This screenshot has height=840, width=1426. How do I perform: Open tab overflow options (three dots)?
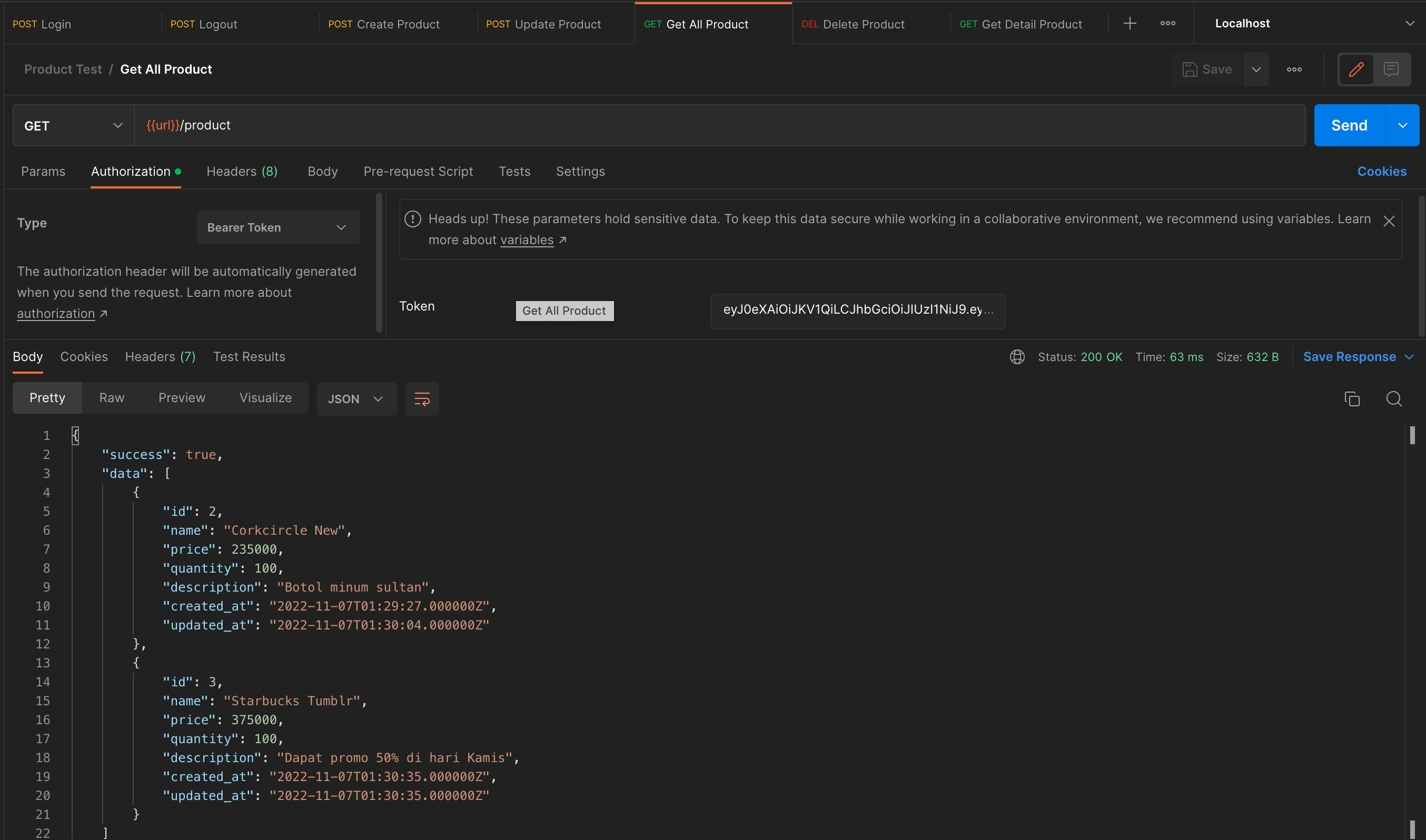pyautogui.click(x=1167, y=23)
